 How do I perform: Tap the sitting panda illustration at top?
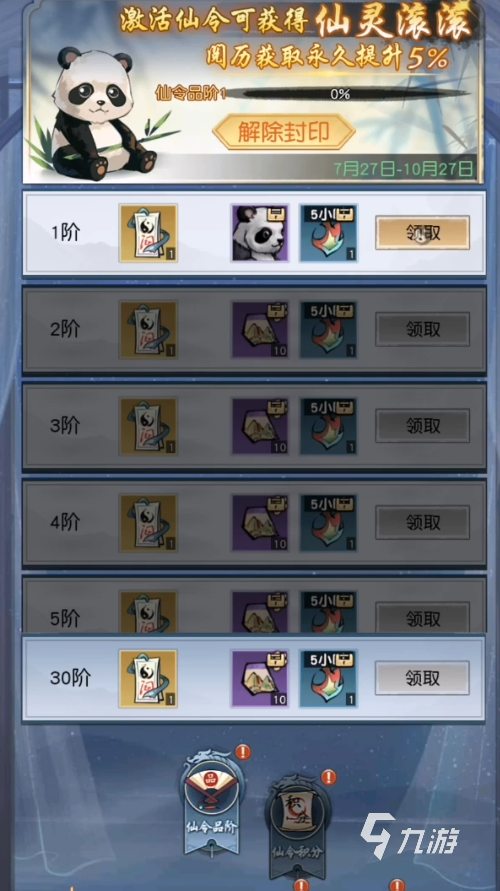point(101,114)
